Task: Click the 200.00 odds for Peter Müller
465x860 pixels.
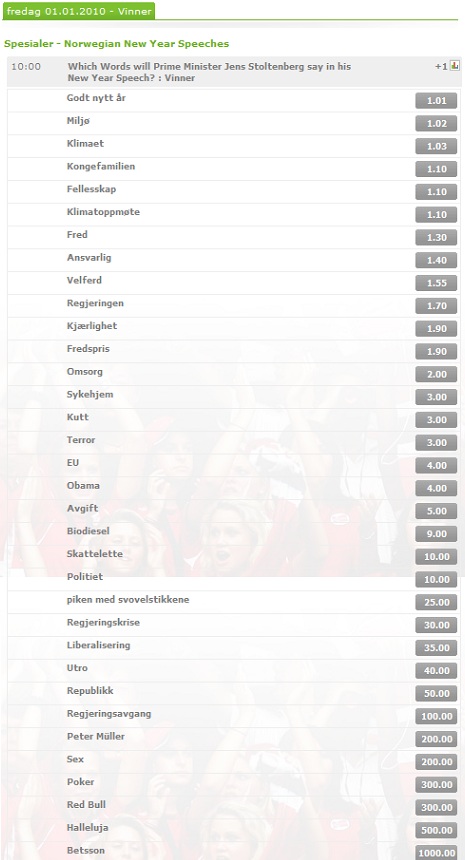Action: pos(436,739)
